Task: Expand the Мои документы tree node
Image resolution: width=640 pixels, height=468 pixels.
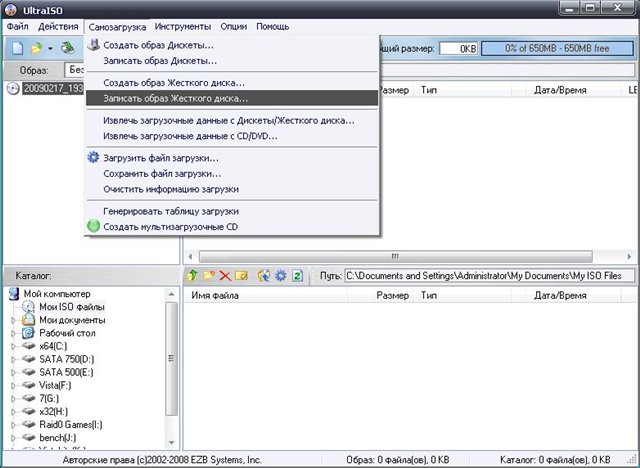Action: coord(13,320)
